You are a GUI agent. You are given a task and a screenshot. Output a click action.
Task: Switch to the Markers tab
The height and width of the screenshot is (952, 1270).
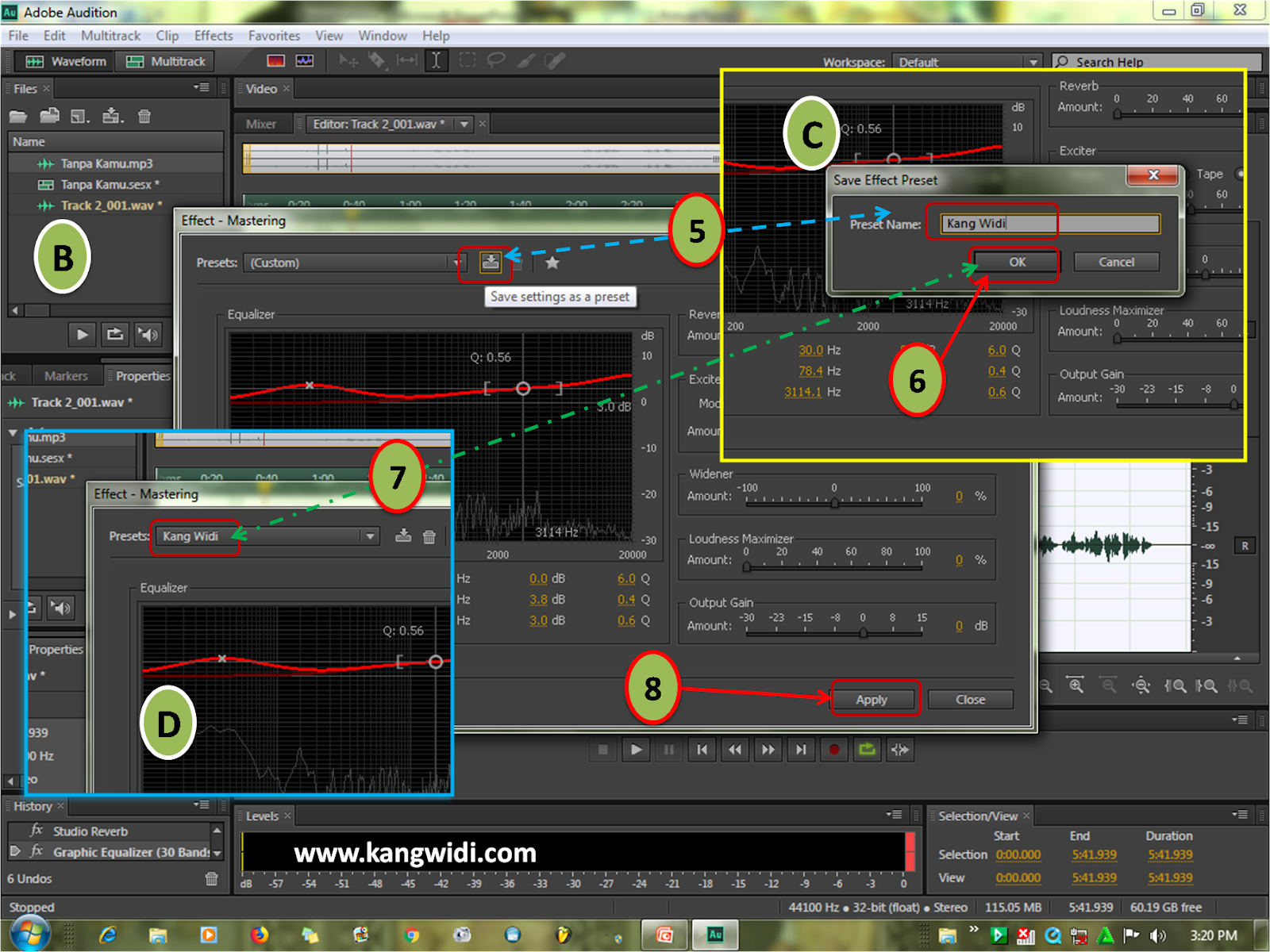pos(67,375)
